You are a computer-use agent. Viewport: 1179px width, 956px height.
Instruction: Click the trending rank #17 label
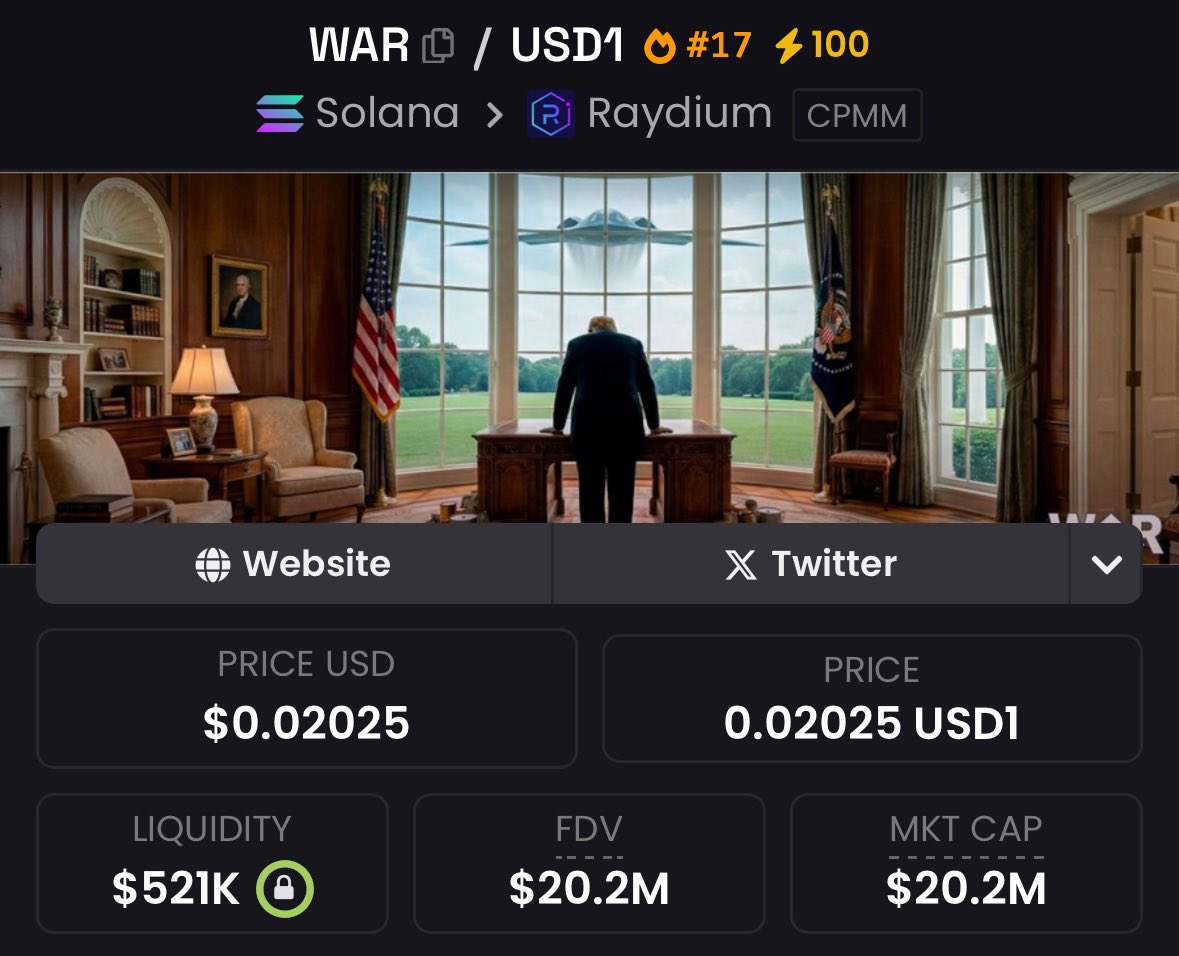click(719, 45)
